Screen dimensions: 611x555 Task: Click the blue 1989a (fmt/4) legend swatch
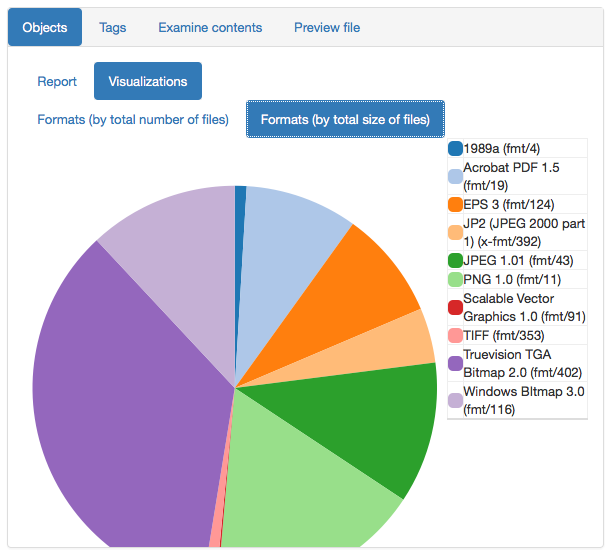tap(455, 149)
